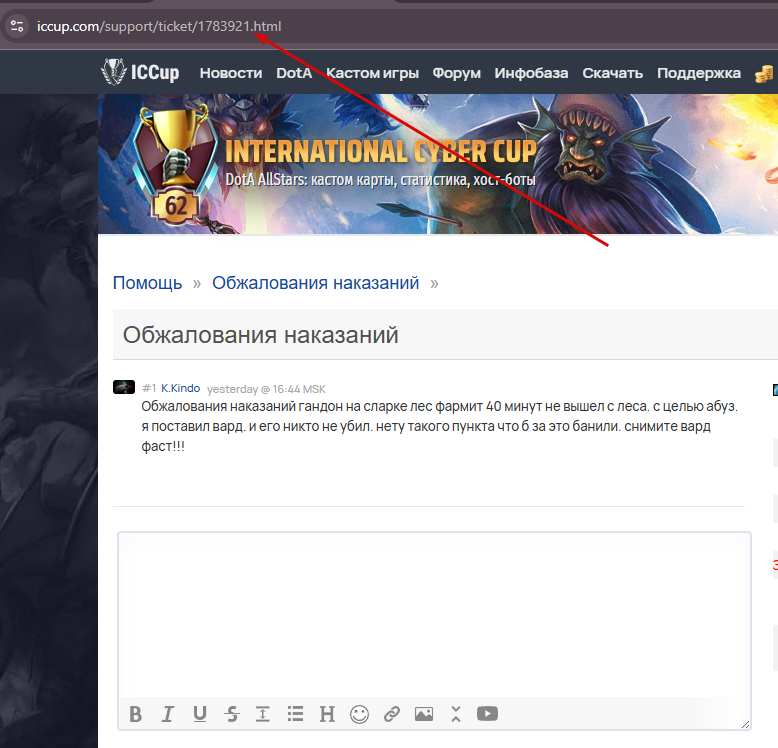Open the DotA menu
The image size is (778, 748).
pos(294,73)
